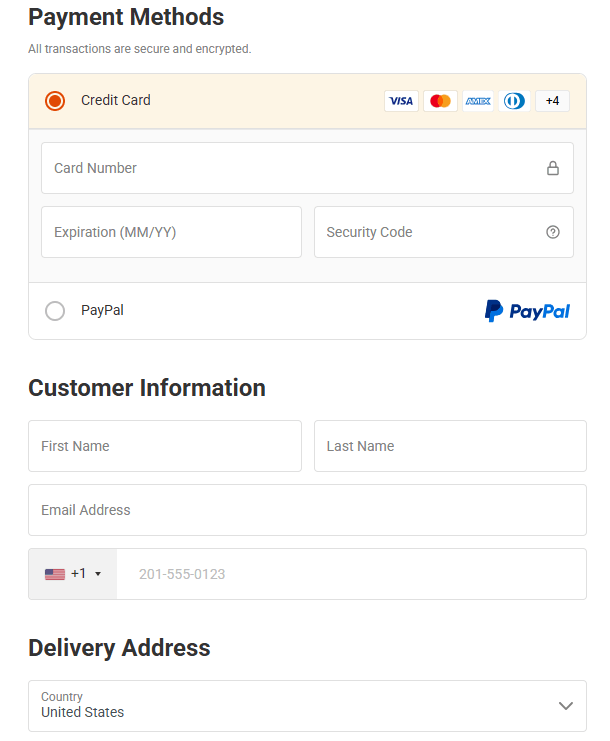Click the Last Name input
This screenshot has height=741, width=610.
coord(450,446)
